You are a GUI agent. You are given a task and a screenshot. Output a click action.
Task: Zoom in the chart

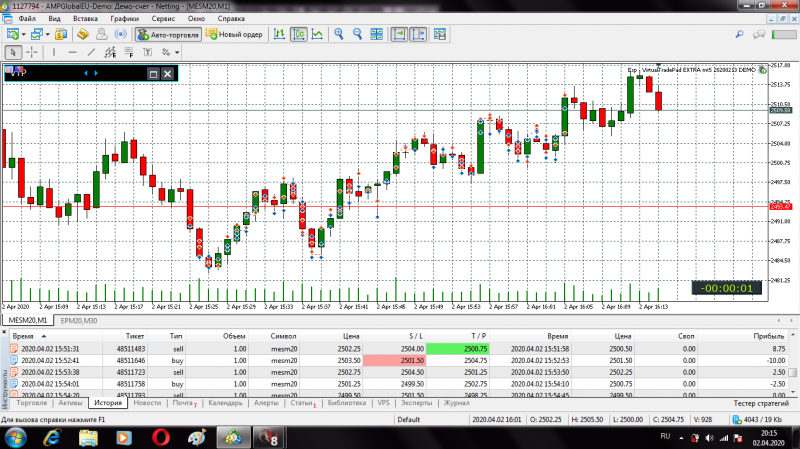(x=339, y=34)
